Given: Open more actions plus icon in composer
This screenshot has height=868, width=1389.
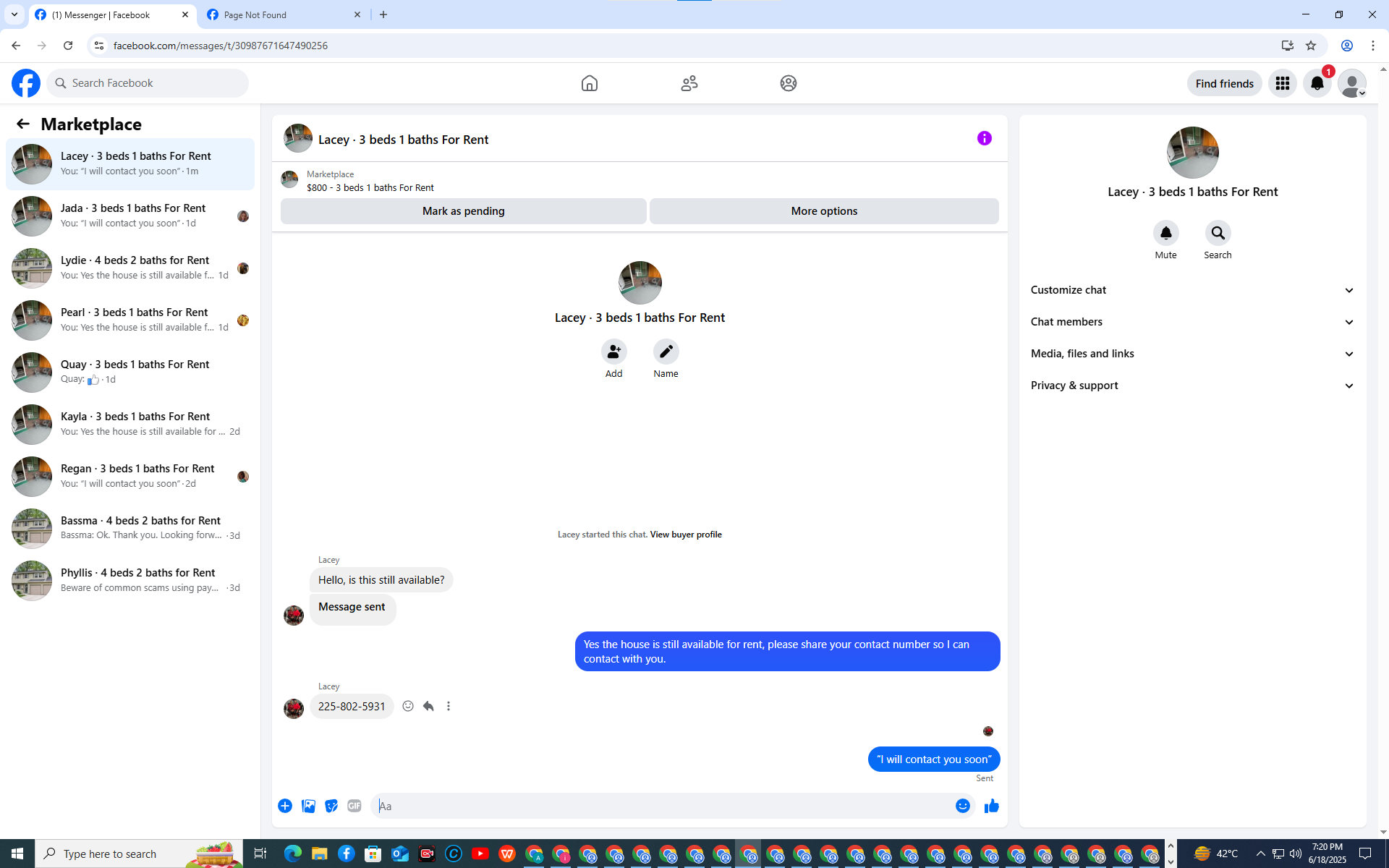Looking at the screenshot, I should 285,806.
